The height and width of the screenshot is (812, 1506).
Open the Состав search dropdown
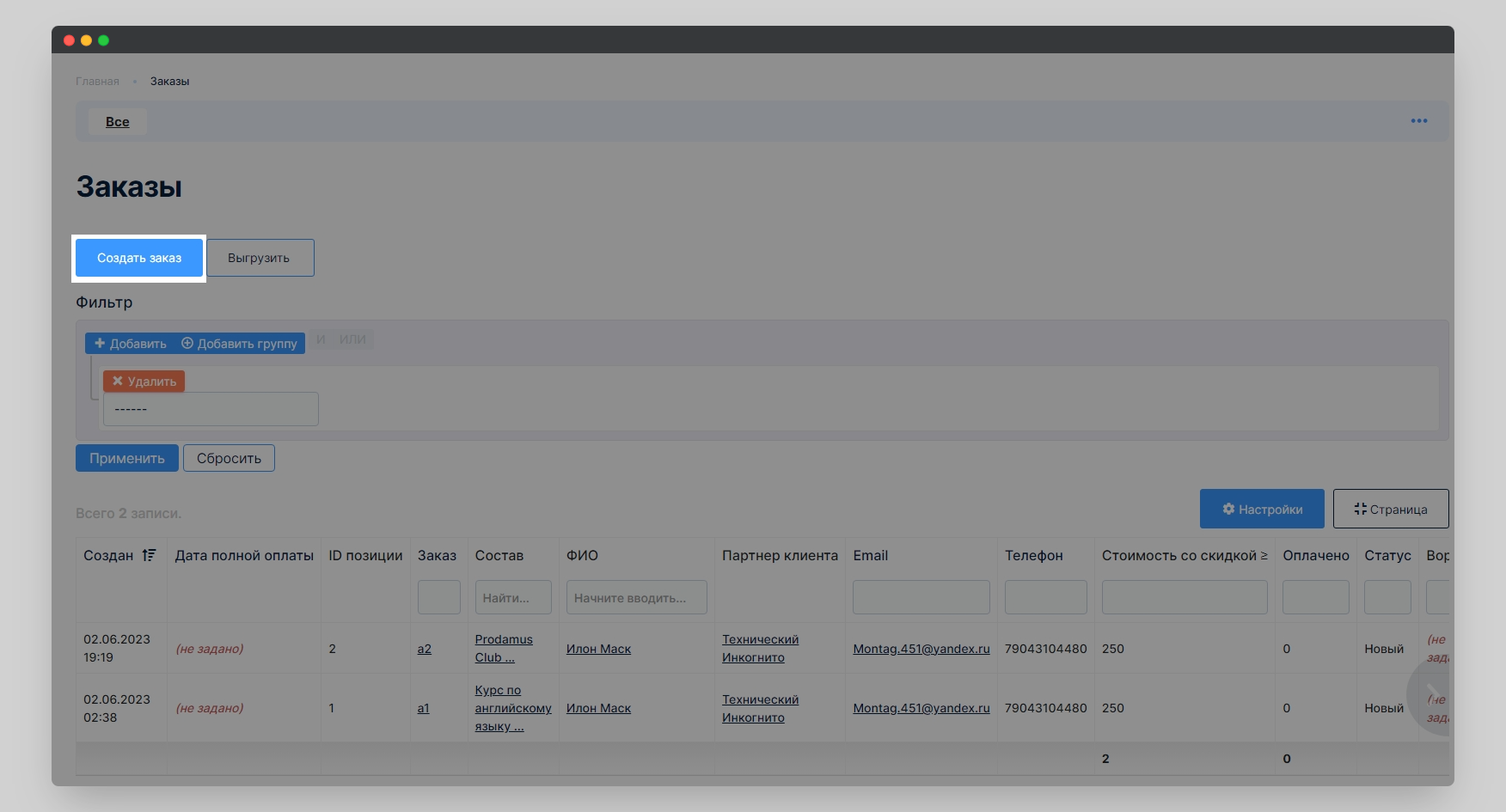point(512,598)
